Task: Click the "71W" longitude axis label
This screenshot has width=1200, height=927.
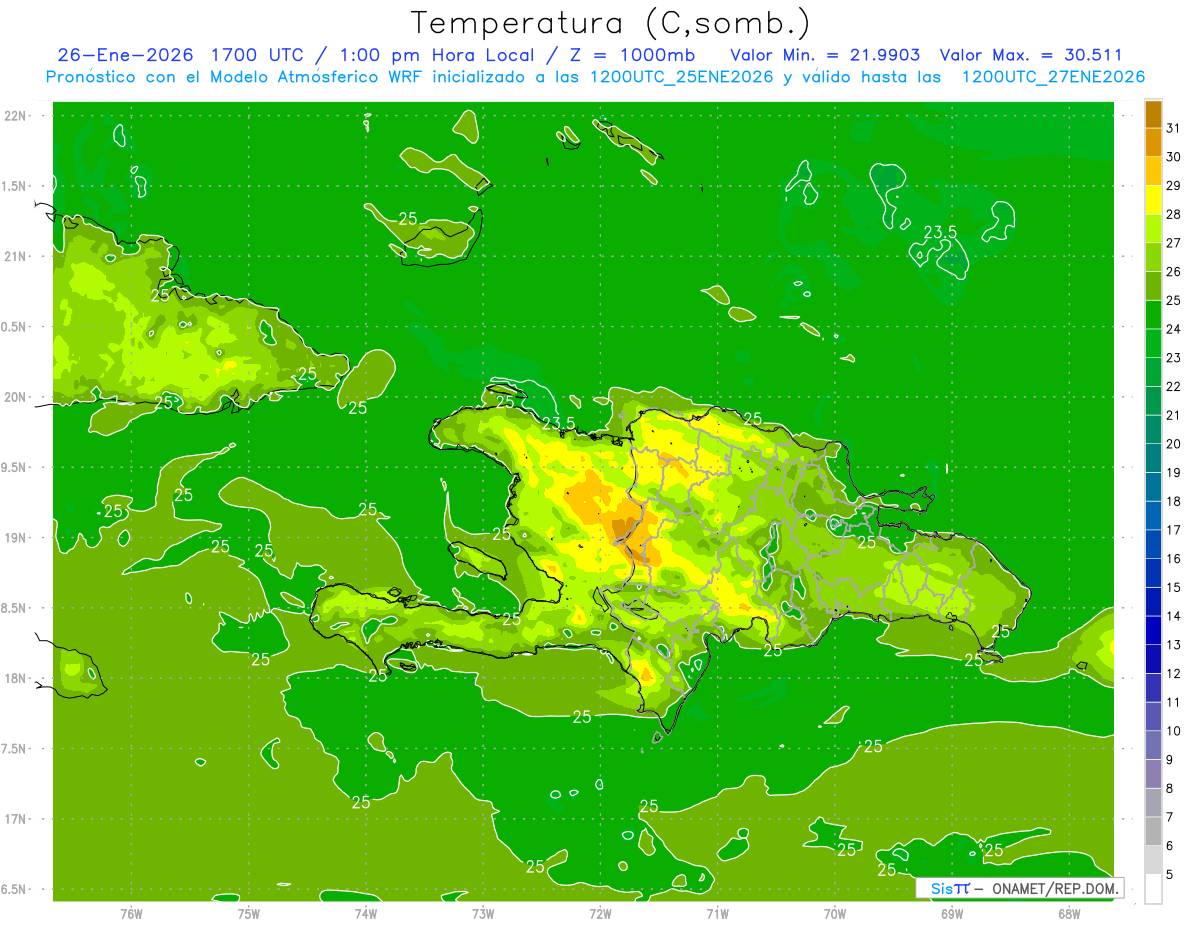Action: pyautogui.click(x=717, y=913)
